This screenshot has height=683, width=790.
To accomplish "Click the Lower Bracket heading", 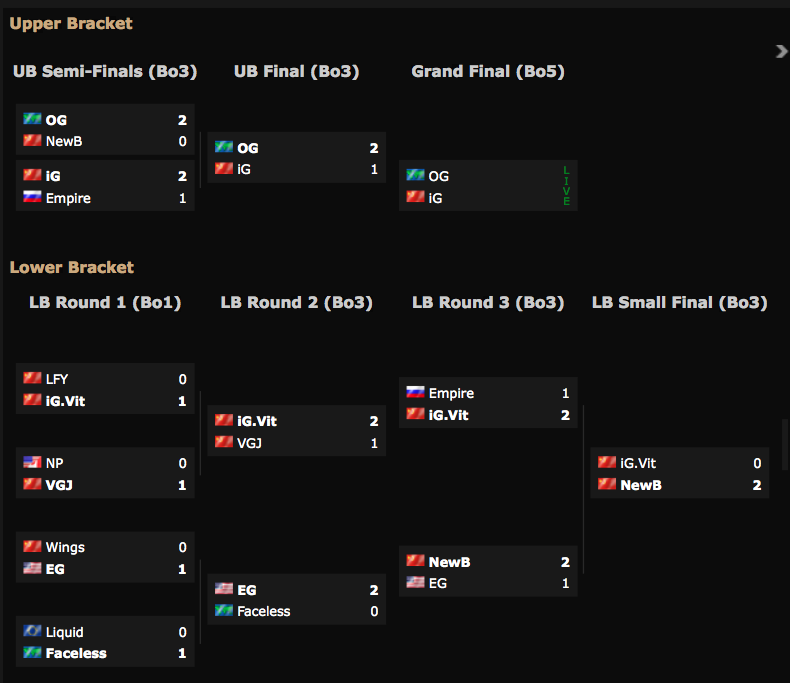I will [72, 267].
